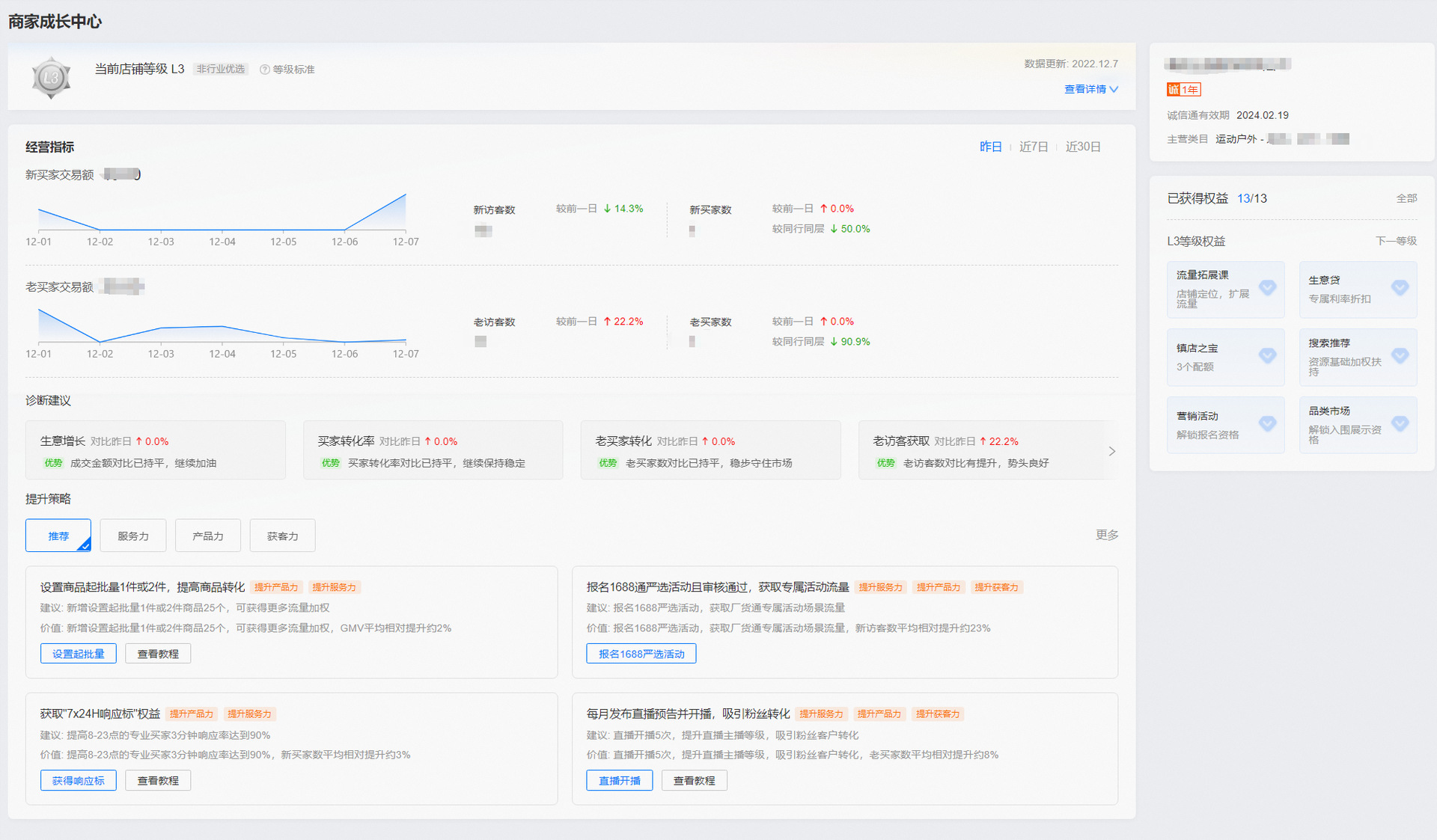Image resolution: width=1437 pixels, height=840 pixels.
Task: Click the diamond icon on 流量拓展课
Action: click(x=1267, y=287)
